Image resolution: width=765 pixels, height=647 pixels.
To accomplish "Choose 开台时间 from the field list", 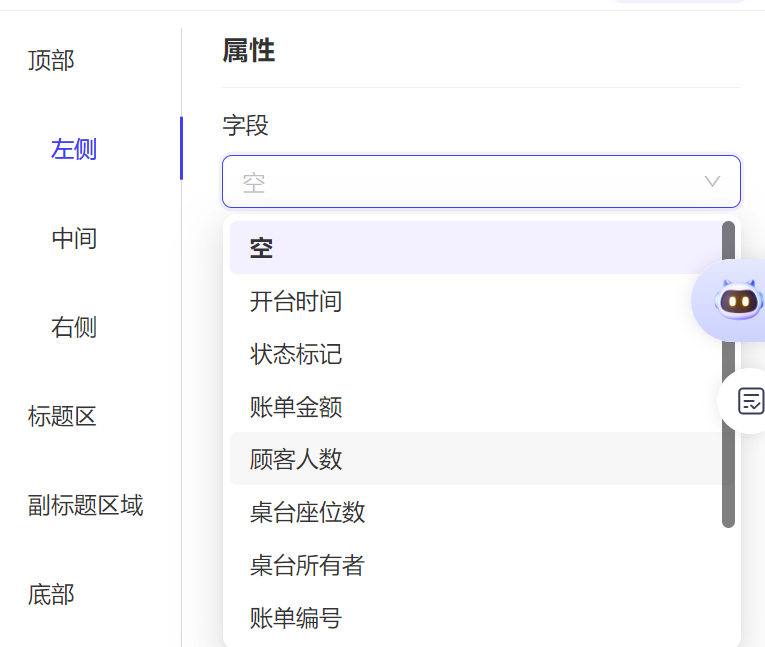I will [476, 301].
